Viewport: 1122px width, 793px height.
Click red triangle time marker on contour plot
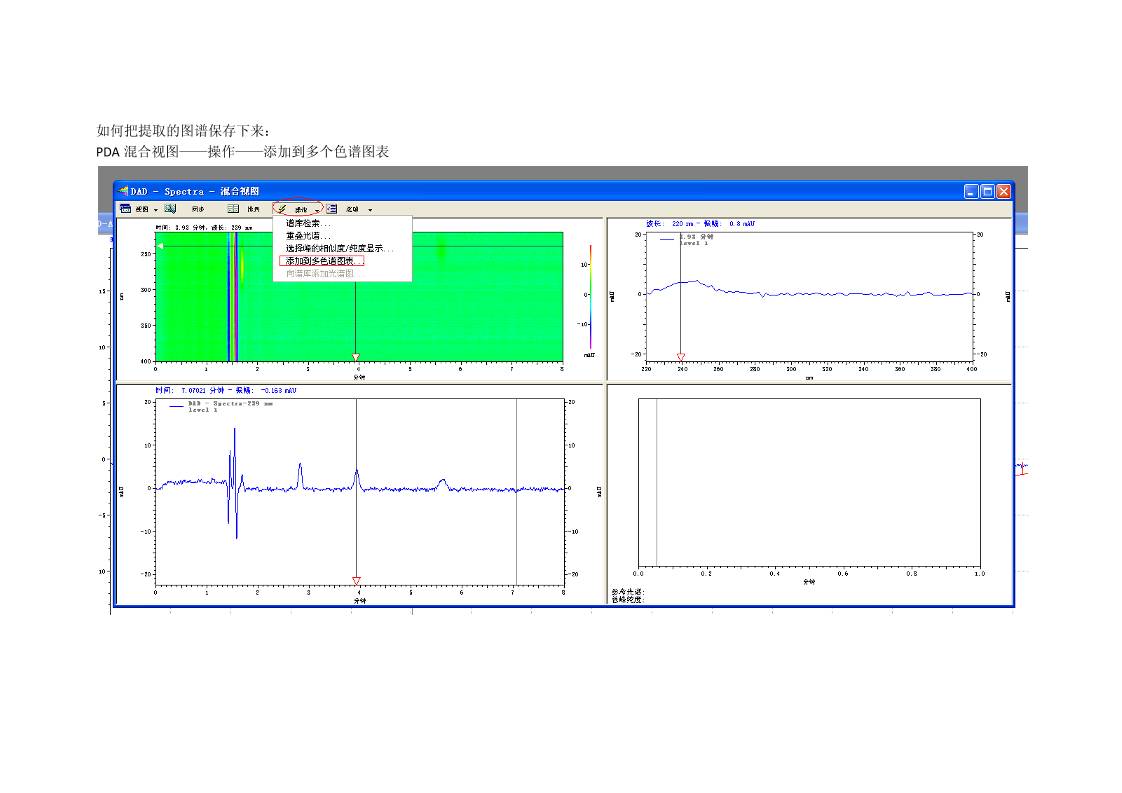point(355,357)
